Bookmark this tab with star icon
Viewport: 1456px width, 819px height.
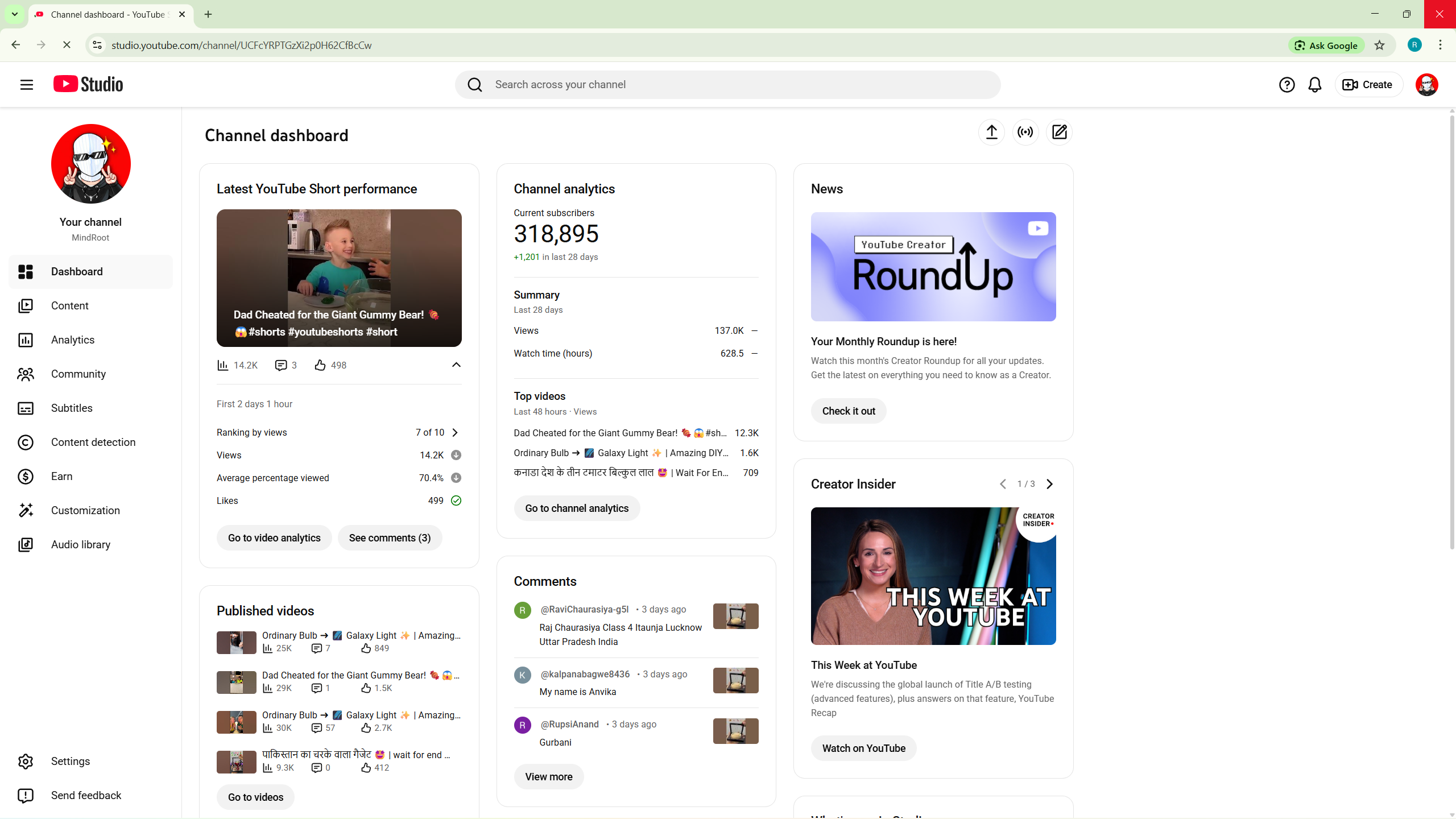1379,45
